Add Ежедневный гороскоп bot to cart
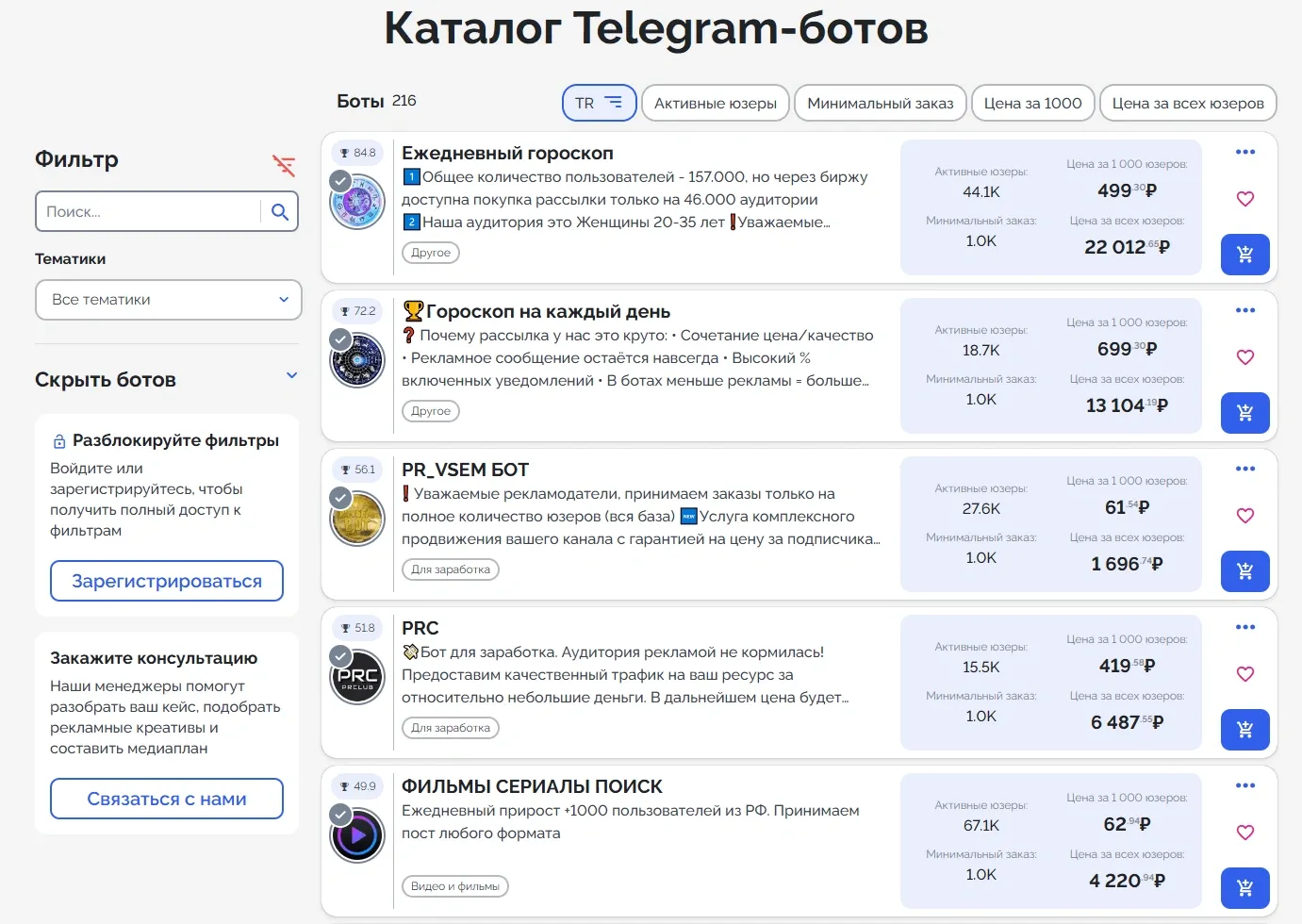 [1245, 255]
